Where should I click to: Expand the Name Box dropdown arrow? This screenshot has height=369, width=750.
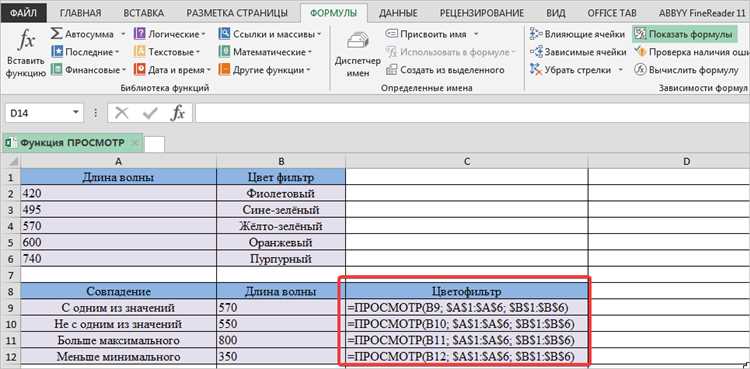pyautogui.click(x=76, y=113)
